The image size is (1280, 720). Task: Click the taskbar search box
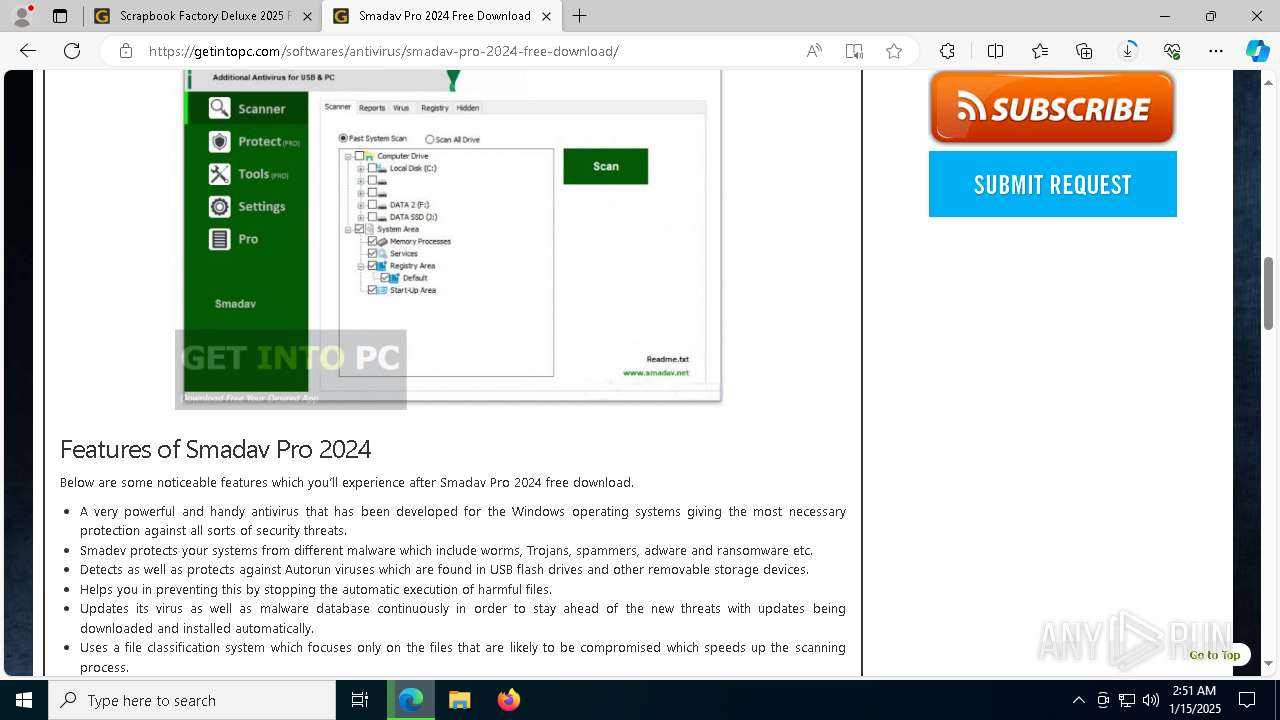(192, 700)
